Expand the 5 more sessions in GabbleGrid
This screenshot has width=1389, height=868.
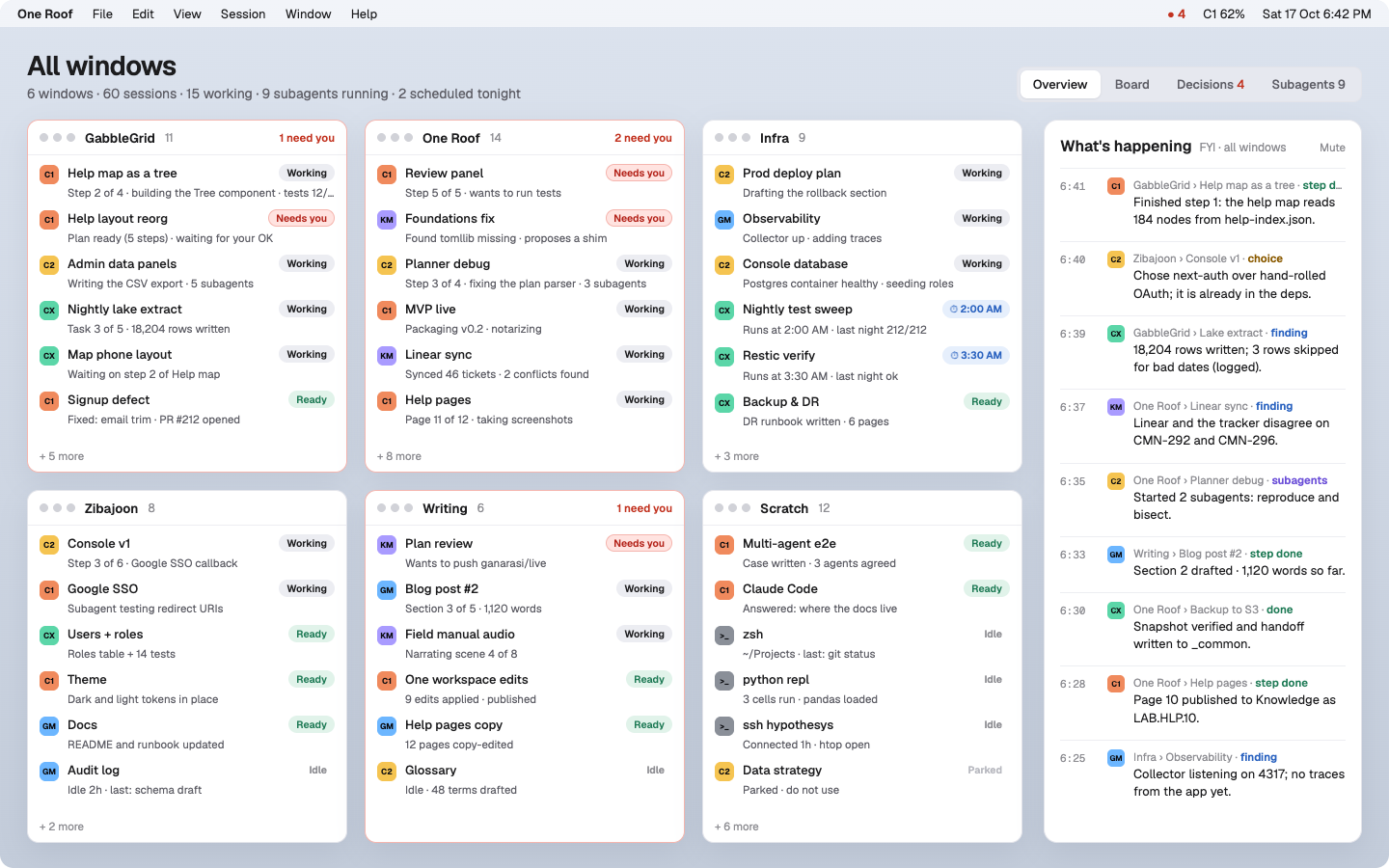[x=62, y=456]
